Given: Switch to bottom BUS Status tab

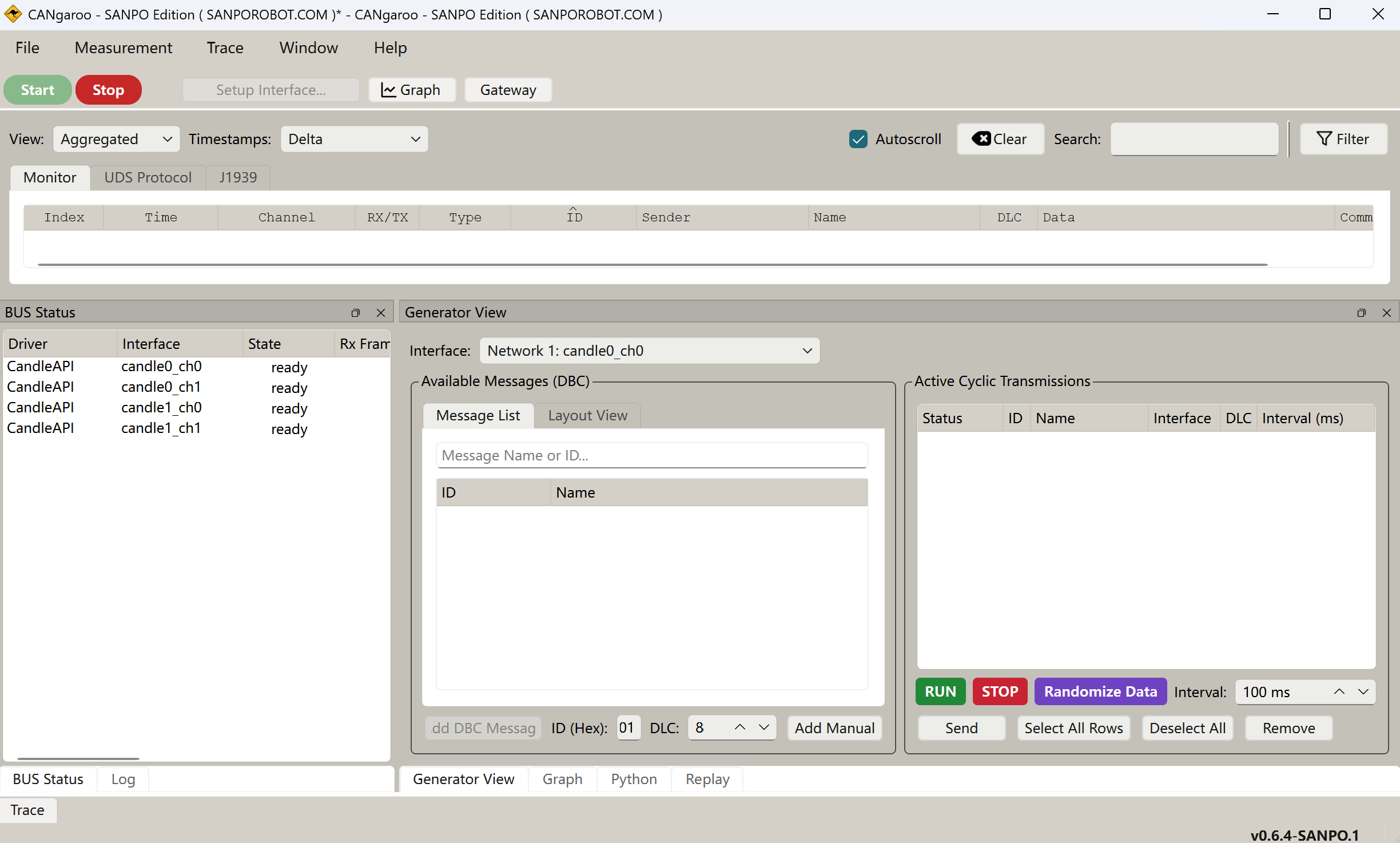Looking at the screenshot, I should 48,780.
